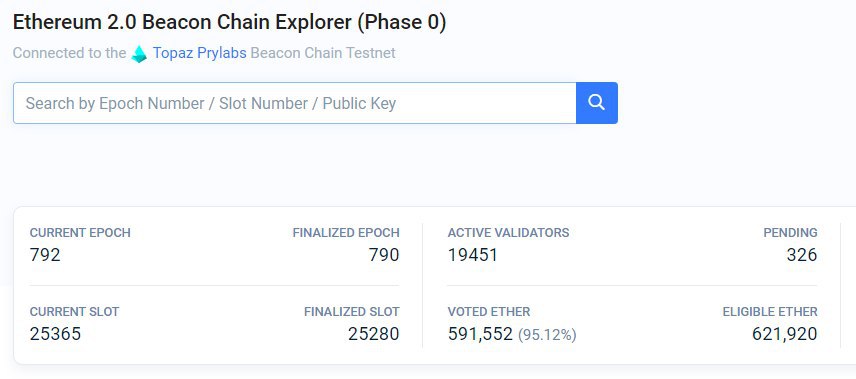Click the current slot number 25365
Screen dimensions: 856x379
55,334
